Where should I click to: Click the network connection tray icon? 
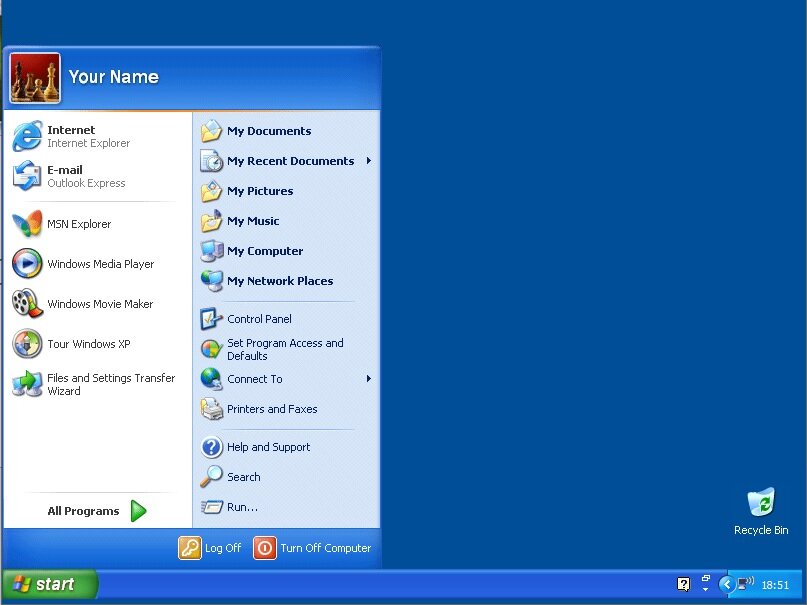[x=745, y=584]
